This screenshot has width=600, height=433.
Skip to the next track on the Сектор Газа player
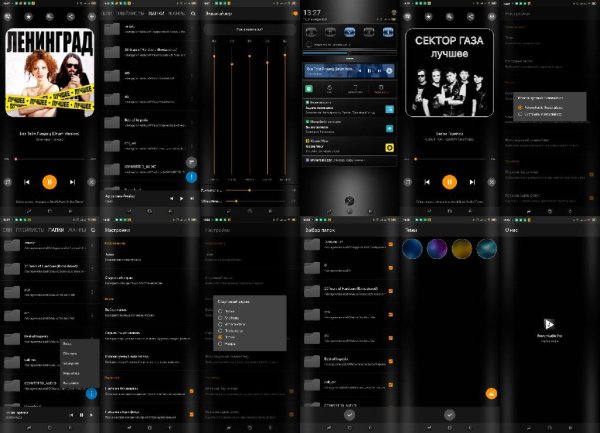[x=472, y=182]
